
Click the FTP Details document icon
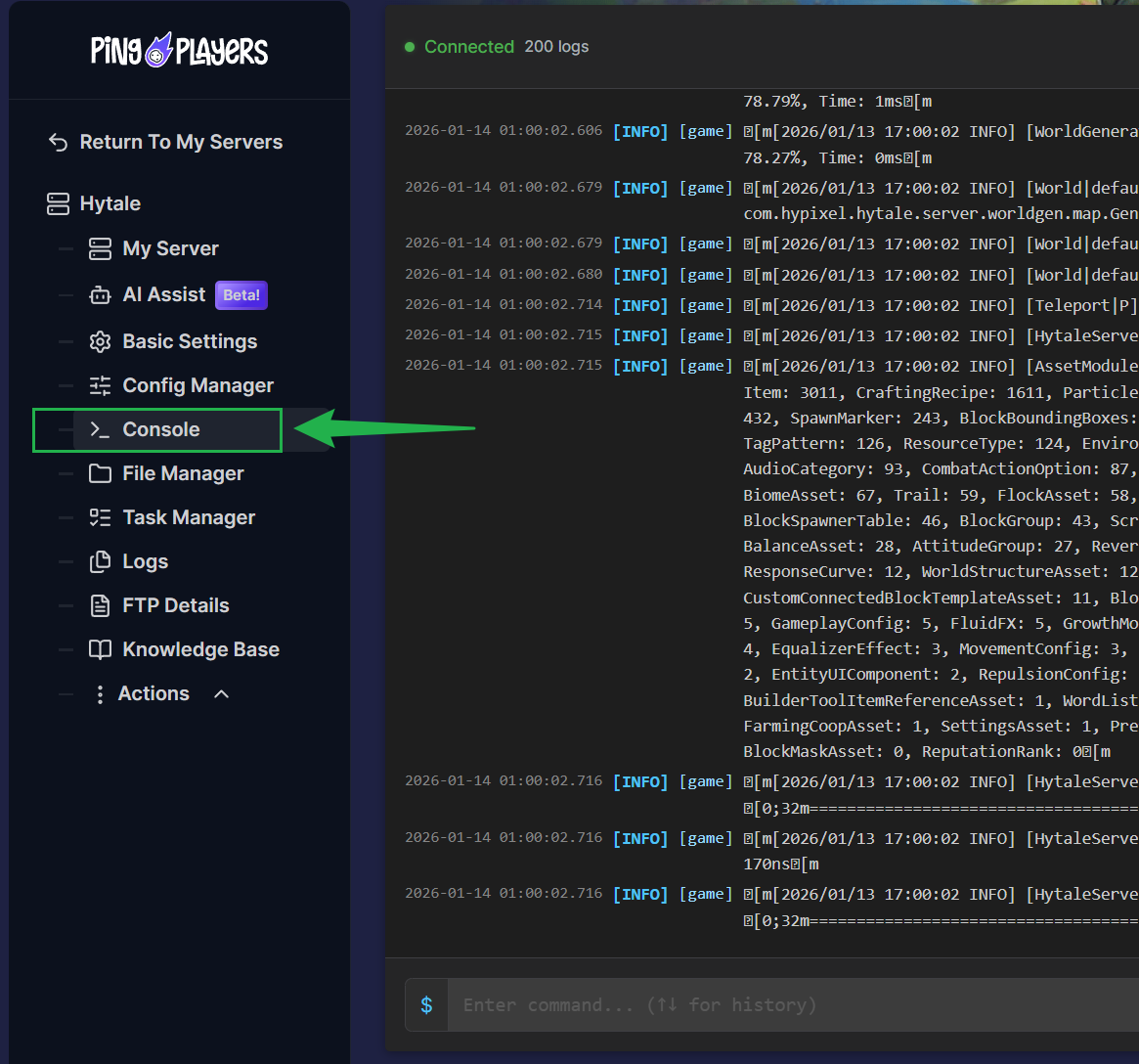pos(99,605)
